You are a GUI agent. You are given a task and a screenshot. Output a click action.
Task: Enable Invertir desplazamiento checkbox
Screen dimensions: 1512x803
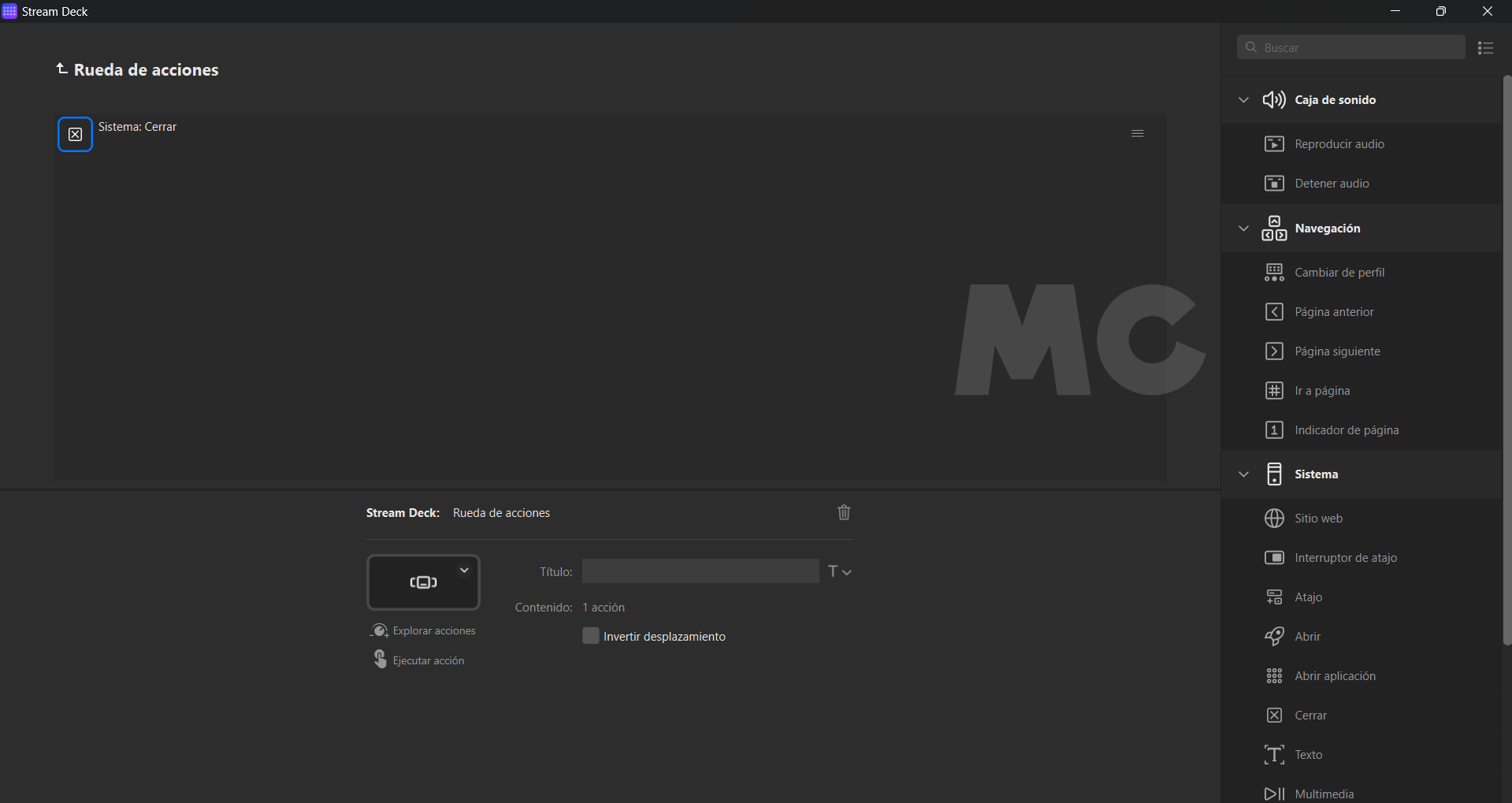pyautogui.click(x=590, y=636)
